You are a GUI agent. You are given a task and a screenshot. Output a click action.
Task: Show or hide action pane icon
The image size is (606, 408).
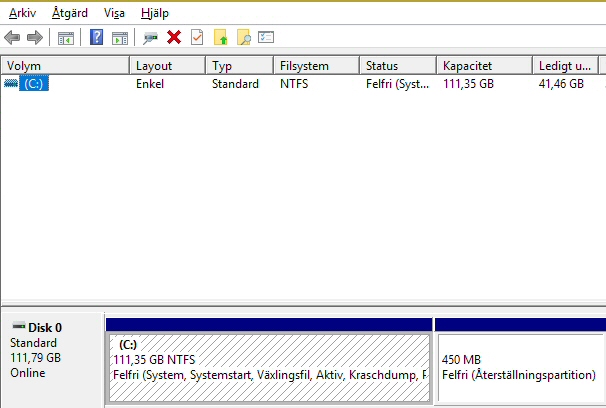[x=120, y=38]
